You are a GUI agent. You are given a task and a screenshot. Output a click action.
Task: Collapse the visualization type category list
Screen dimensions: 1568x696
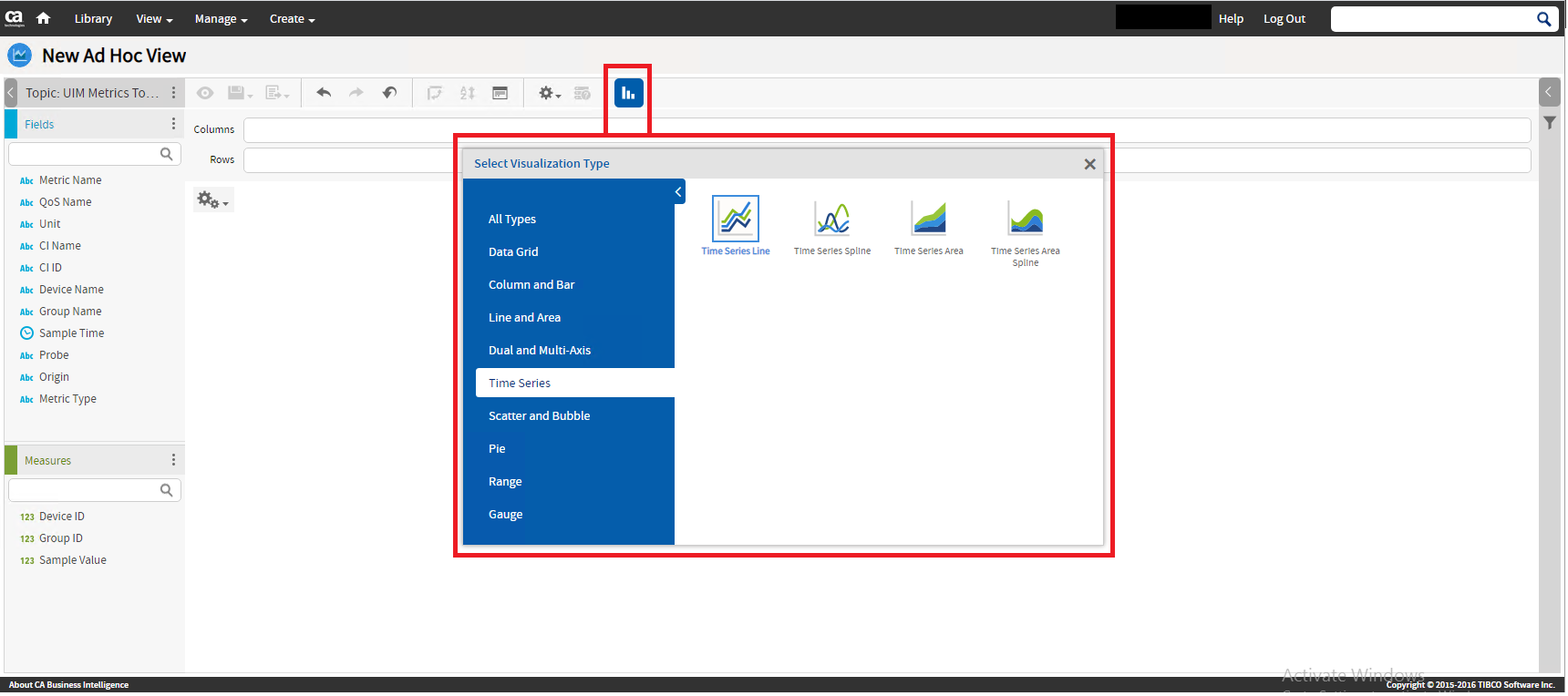[678, 192]
